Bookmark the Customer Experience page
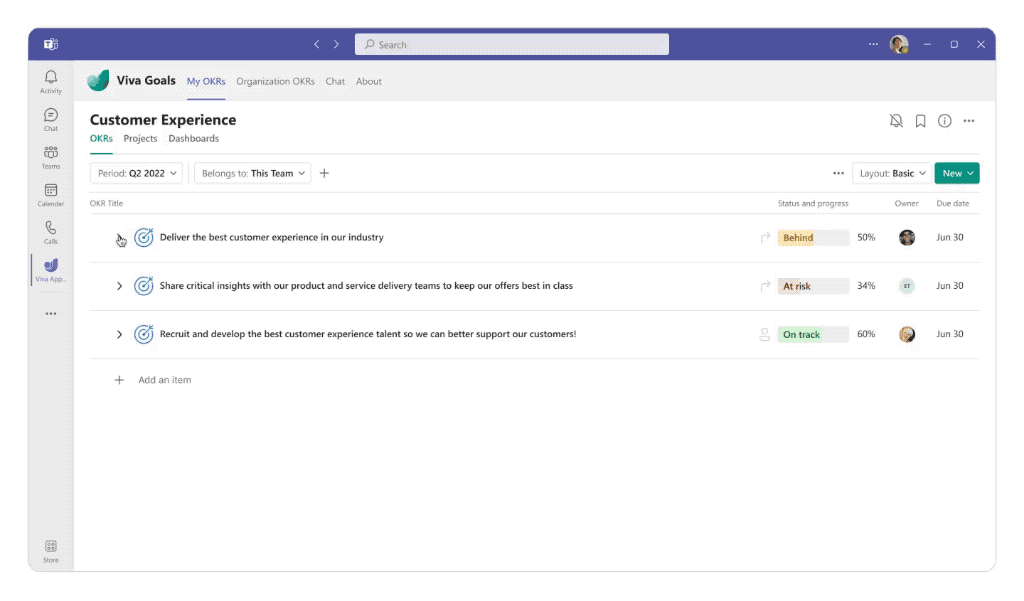Image resolution: width=1024 pixels, height=601 pixels. click(x=920, y=119)
